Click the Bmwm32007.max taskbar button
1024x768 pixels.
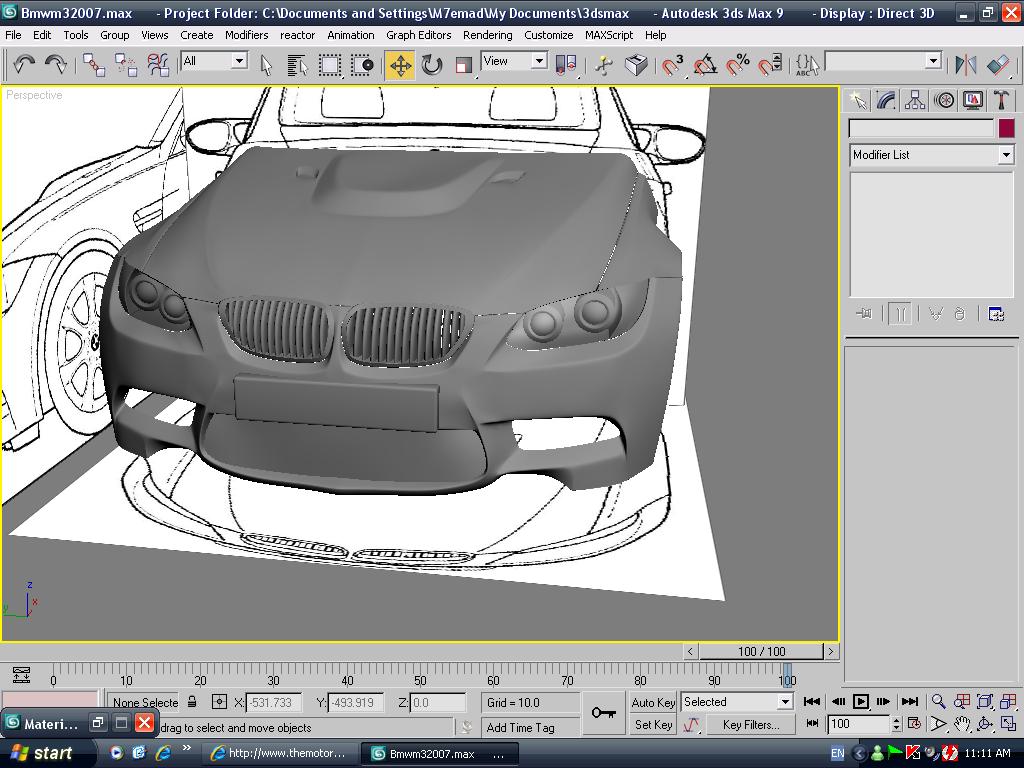coord(440,754)
